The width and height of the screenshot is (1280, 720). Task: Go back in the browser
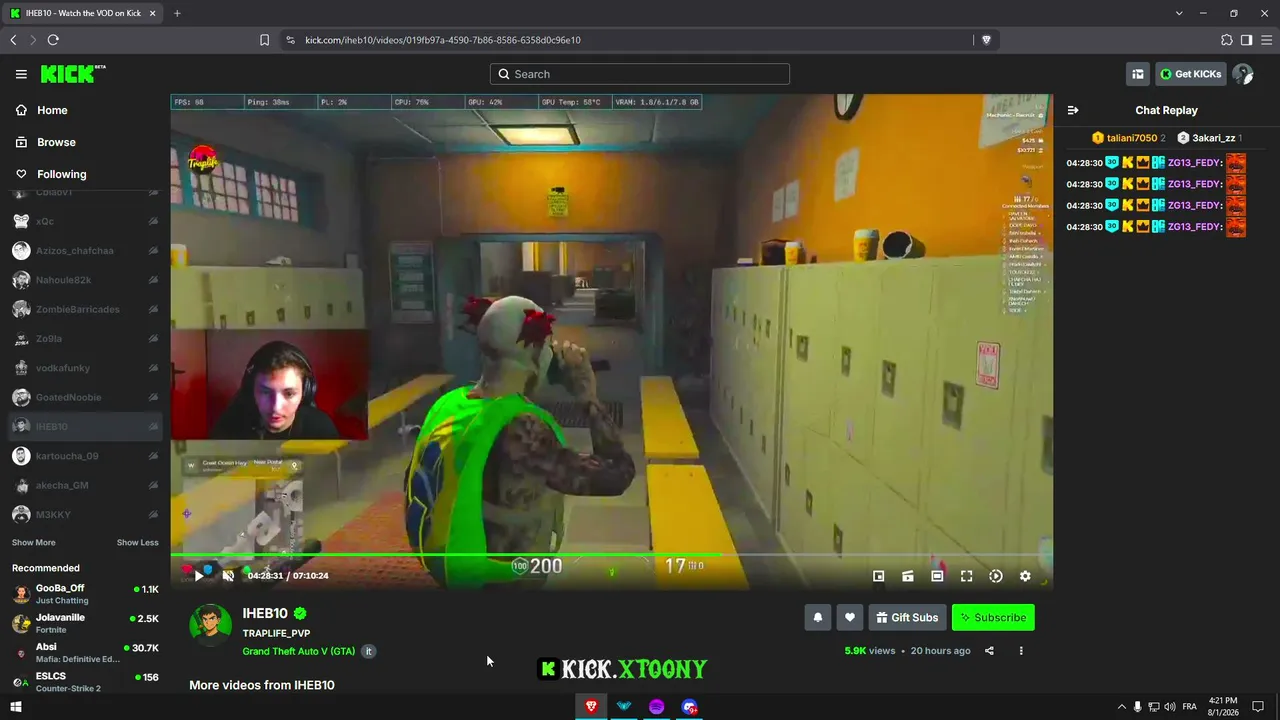13,40
